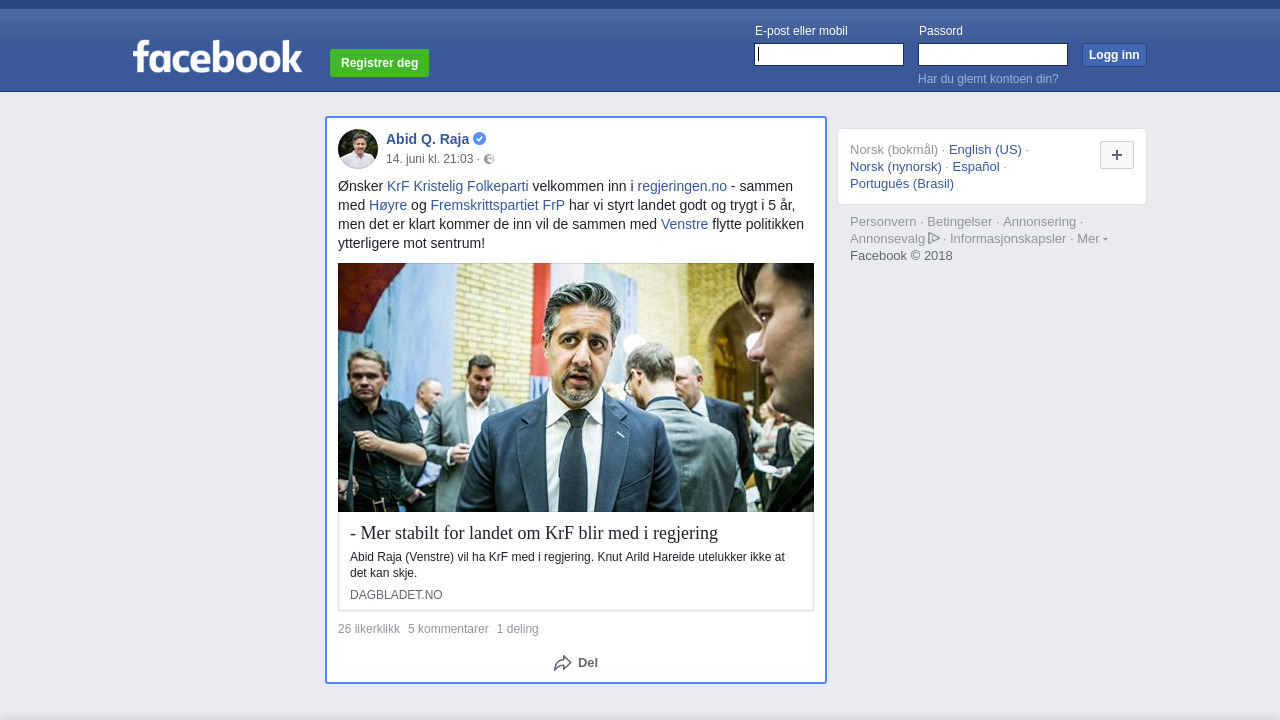Switch language to English (US)

(x=985, y=150)
